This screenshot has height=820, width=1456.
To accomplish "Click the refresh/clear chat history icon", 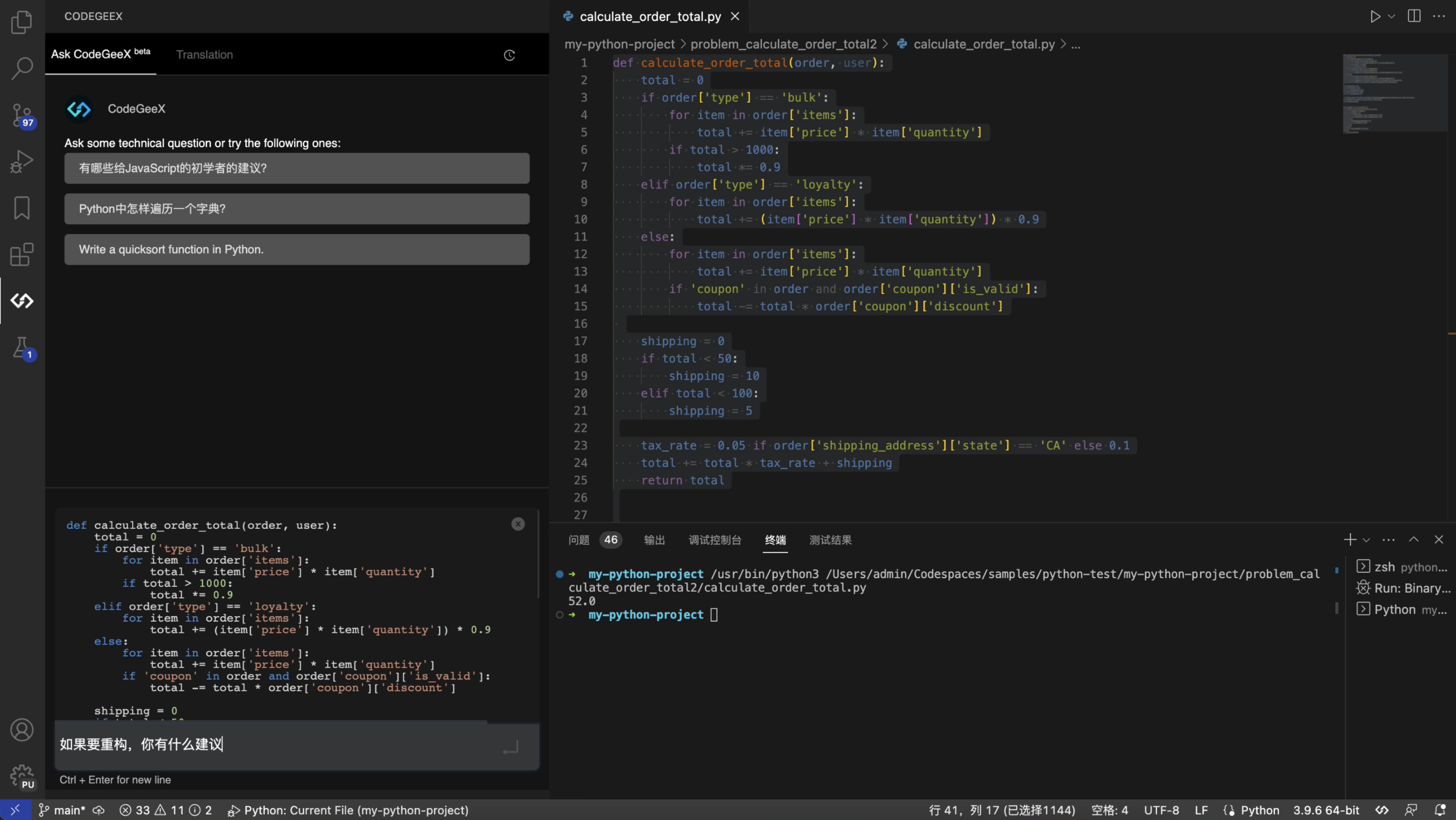I will [509, 55].
